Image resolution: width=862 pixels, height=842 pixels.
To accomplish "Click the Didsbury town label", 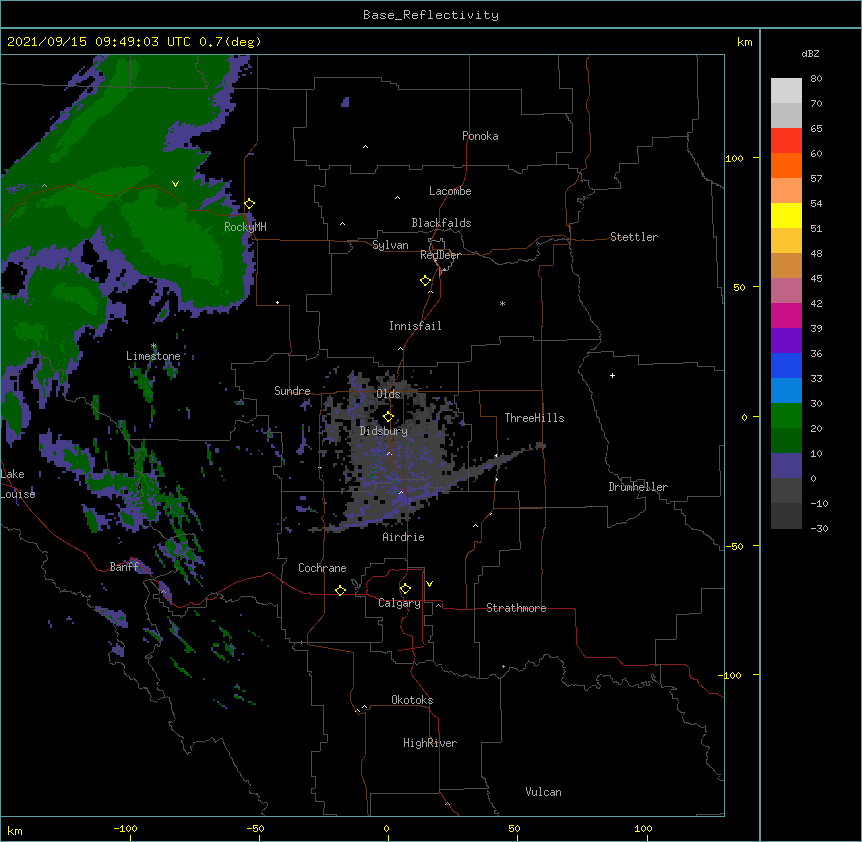I will [384, 431].
